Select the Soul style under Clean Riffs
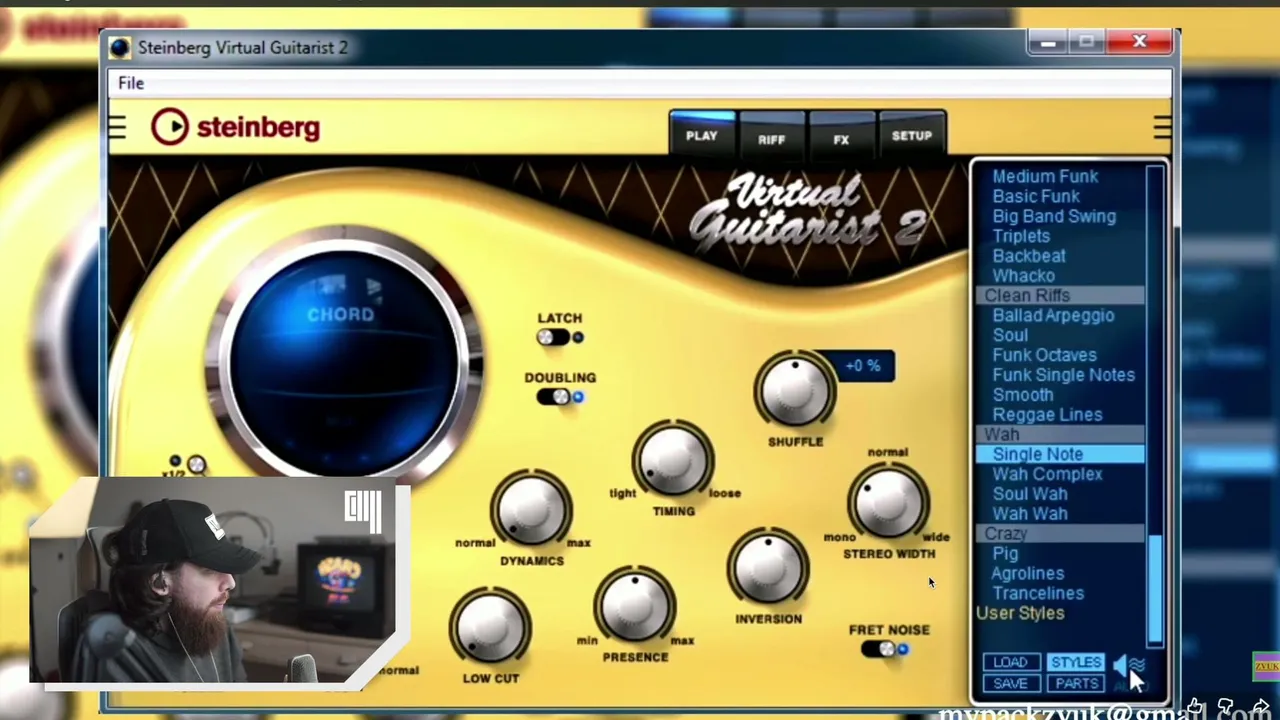Viewport: 1280px width, 720px height. [1010, 335]
